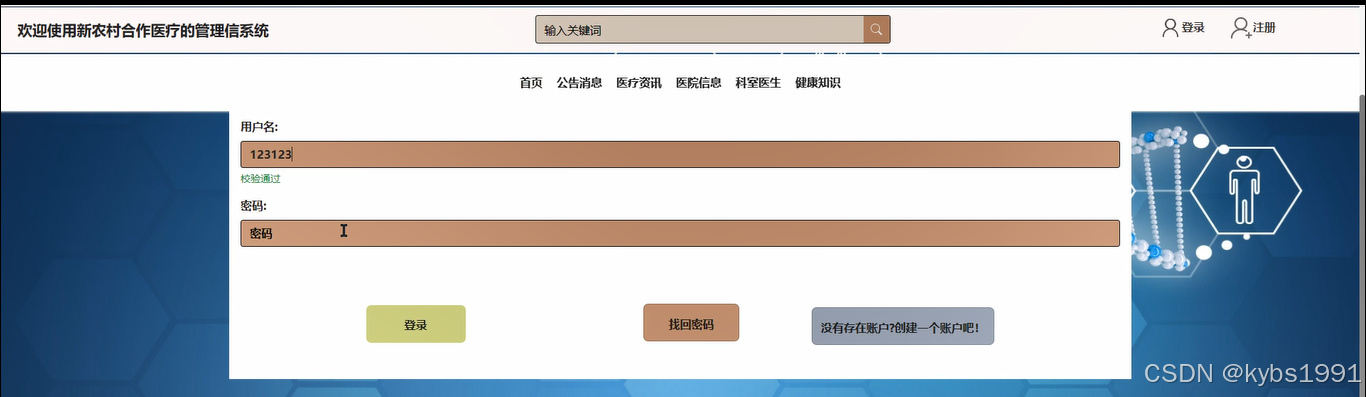The width and height of the screenshot is (1366, 397).
Task: Click the 用户名: label
Action: click(x=259, y=127)
